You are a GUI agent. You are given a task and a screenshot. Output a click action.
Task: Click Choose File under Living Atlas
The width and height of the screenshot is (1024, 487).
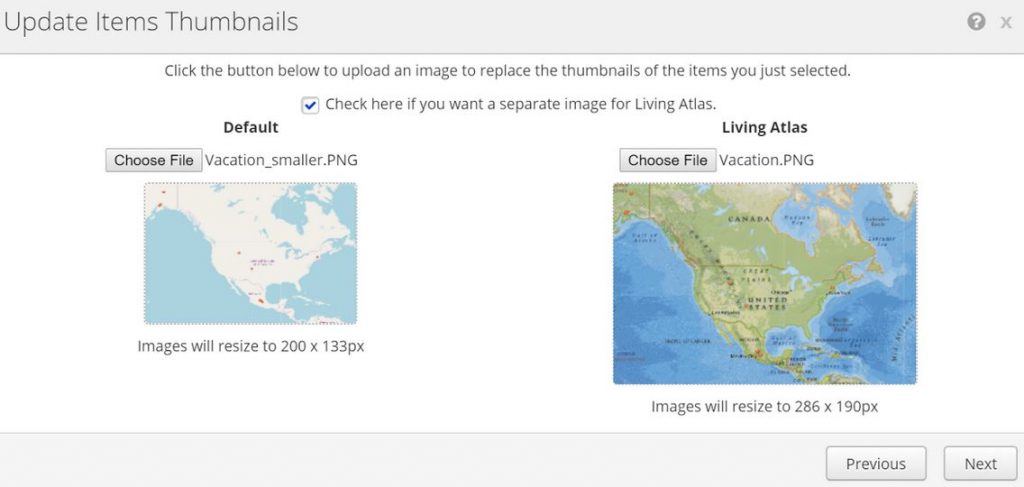[x=668, y=160]
